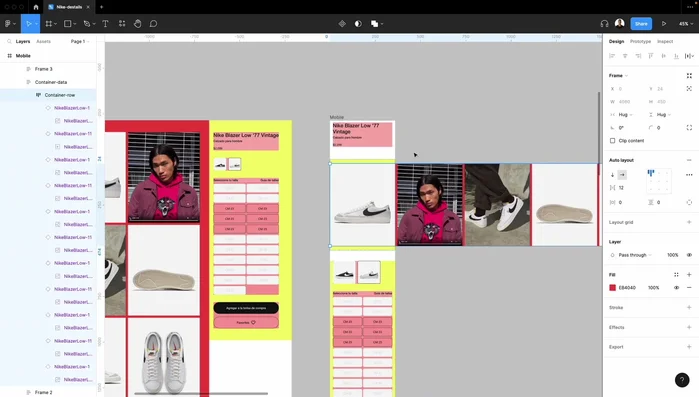Open the 45% zoom dropdown
699x397 pixels.
tap(685, 24)
